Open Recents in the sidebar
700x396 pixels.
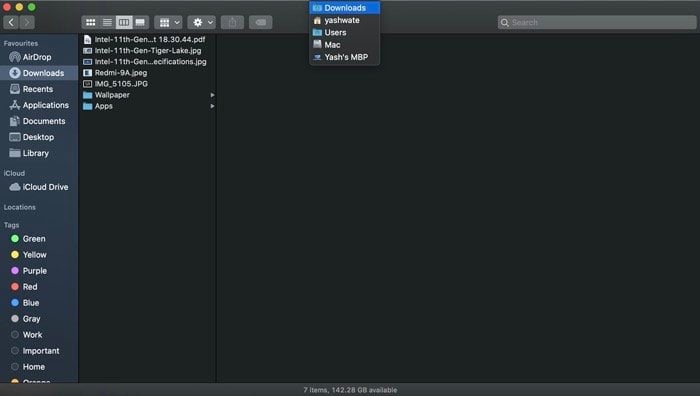coord(39,89)
